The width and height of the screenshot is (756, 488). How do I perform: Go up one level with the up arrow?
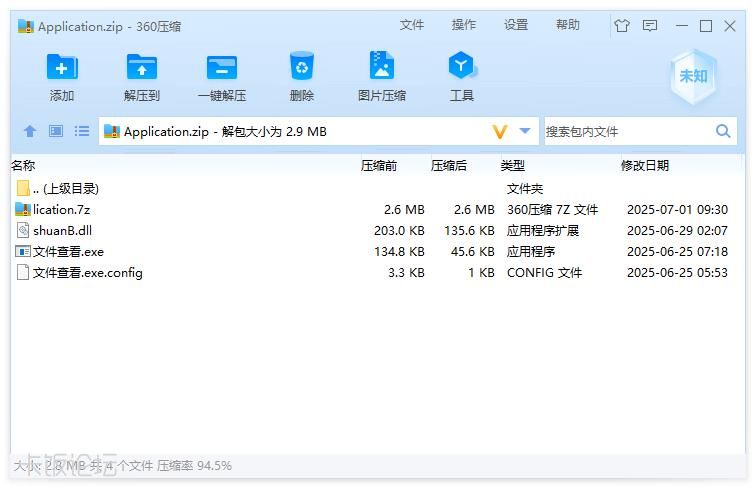(x=30, y=131)
